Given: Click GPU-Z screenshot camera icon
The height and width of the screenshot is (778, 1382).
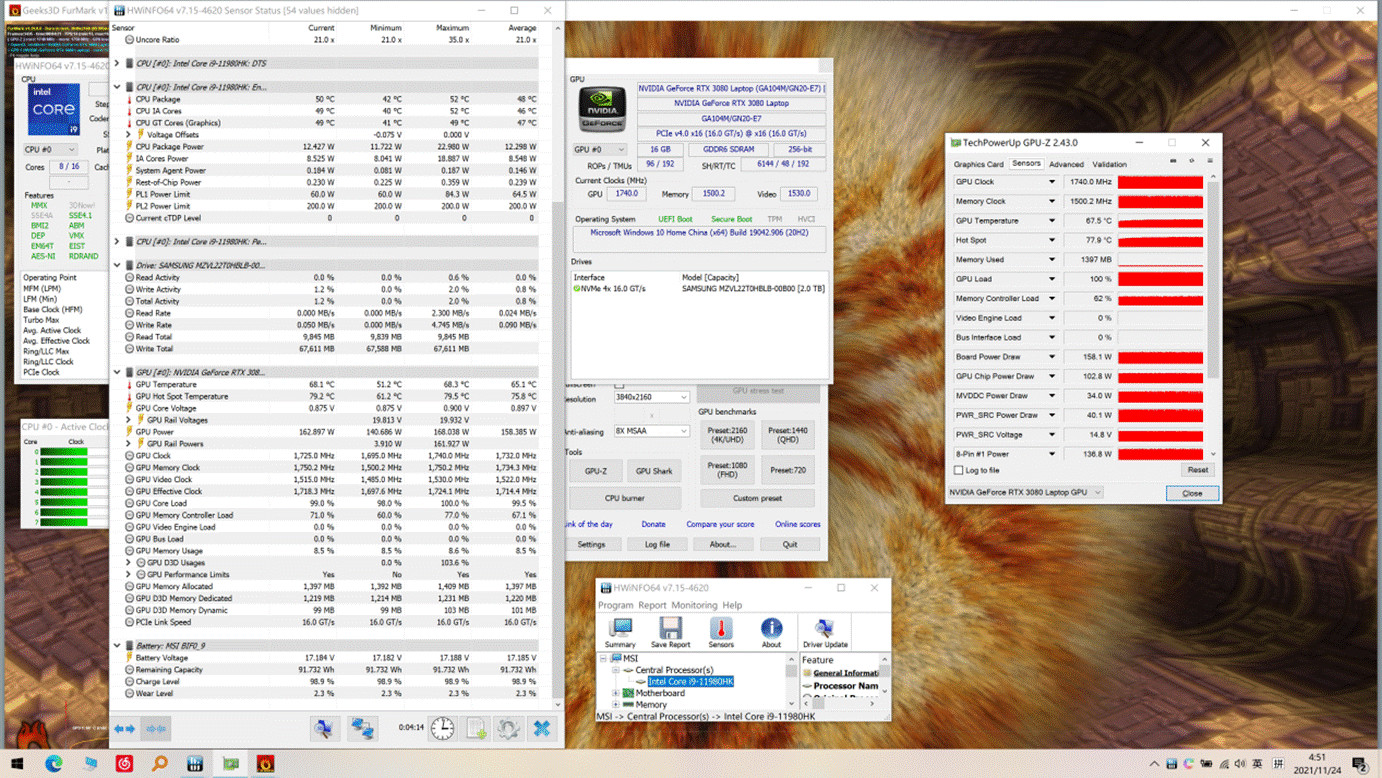Looking at the screenshot, I should 1173,161.
